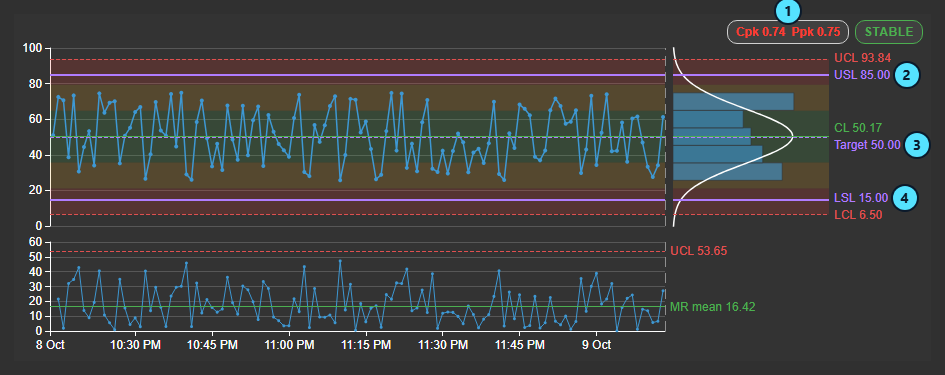
Task: Click the 100 y-axis tick label
Action: click(33, 48)
